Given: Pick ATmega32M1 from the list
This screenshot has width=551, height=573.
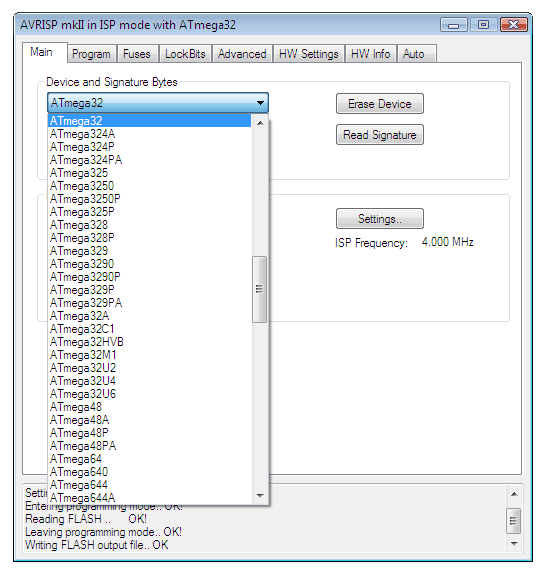Looking at the screenshot, I should [149, 355].
